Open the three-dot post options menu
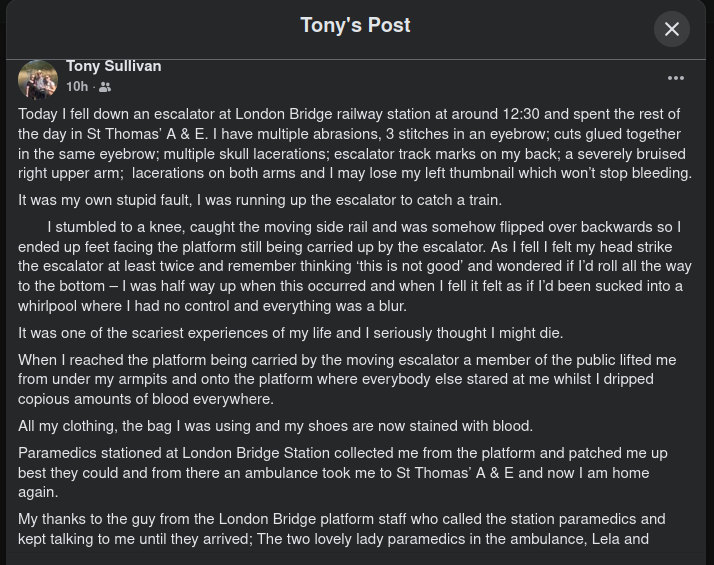 (676, 78)
